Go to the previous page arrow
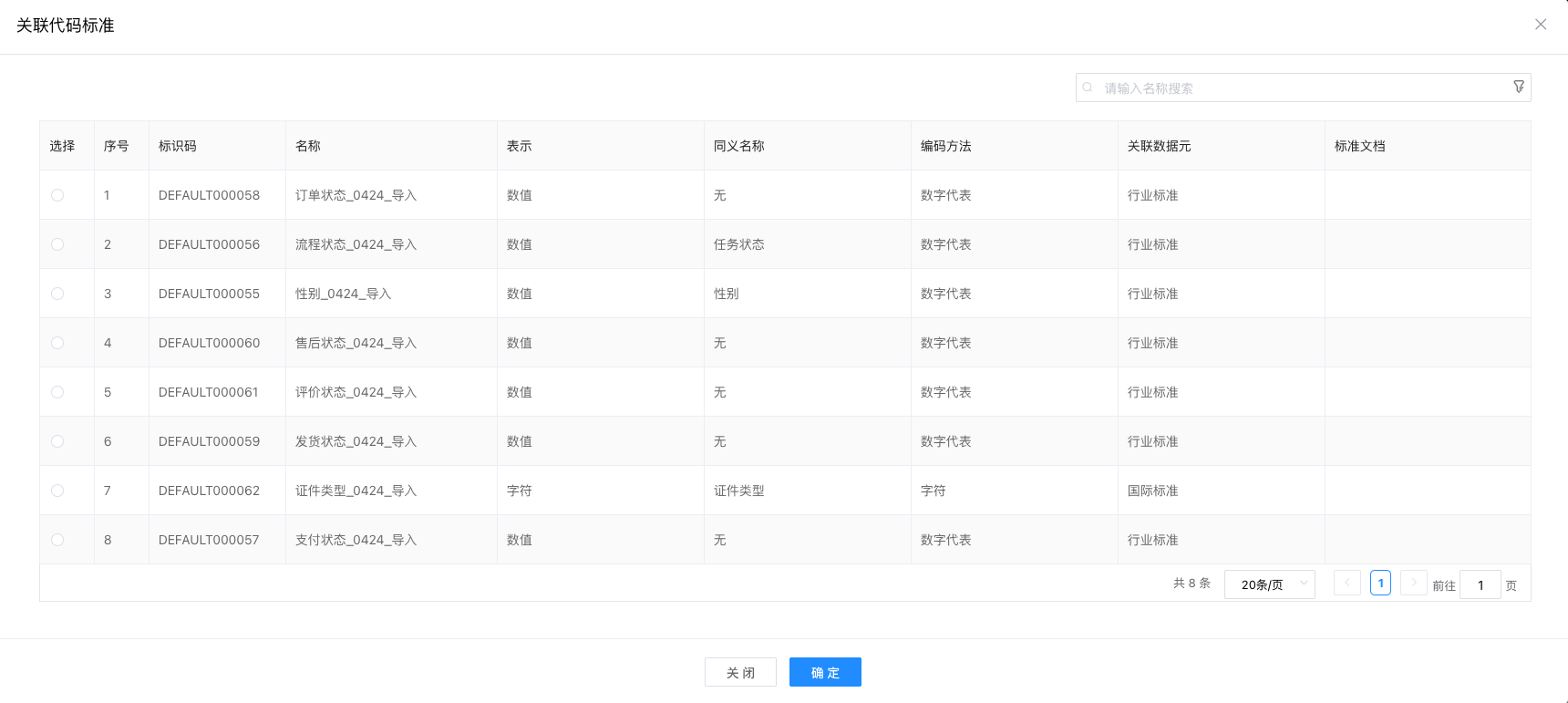Viewport: 1568px width, 703px height. [x=1346, y=583]
